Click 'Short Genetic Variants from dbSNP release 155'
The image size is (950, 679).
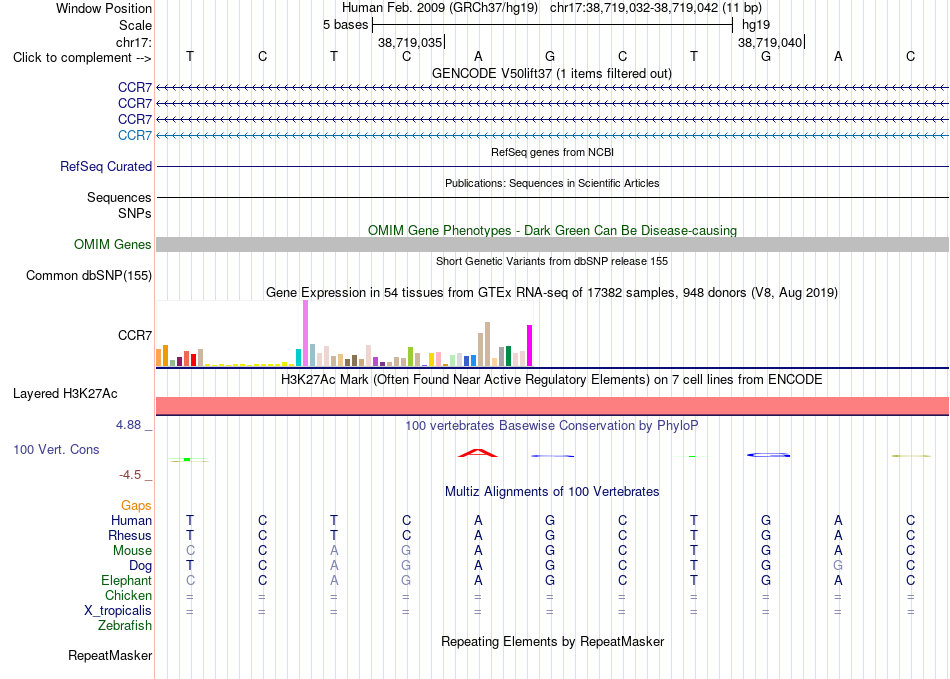pyautogui.click(x=552, y=261)
